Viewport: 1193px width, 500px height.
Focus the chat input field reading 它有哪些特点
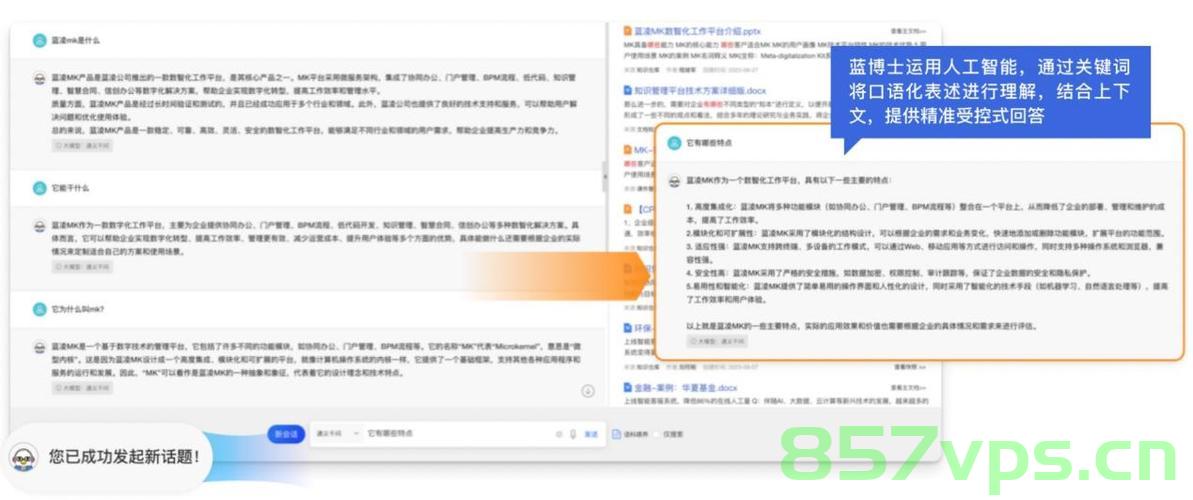457,434
